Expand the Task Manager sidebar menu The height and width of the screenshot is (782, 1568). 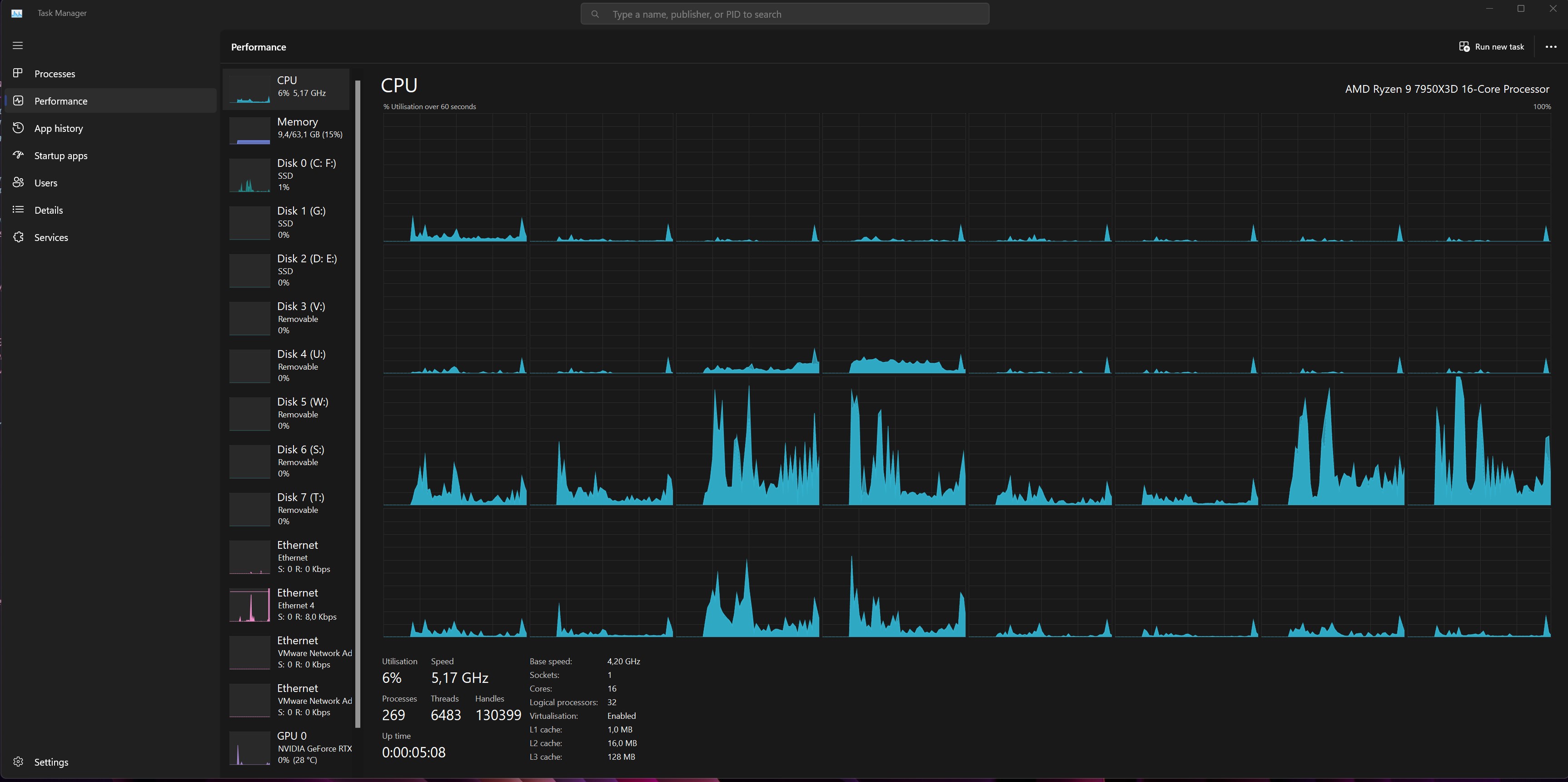18,45
